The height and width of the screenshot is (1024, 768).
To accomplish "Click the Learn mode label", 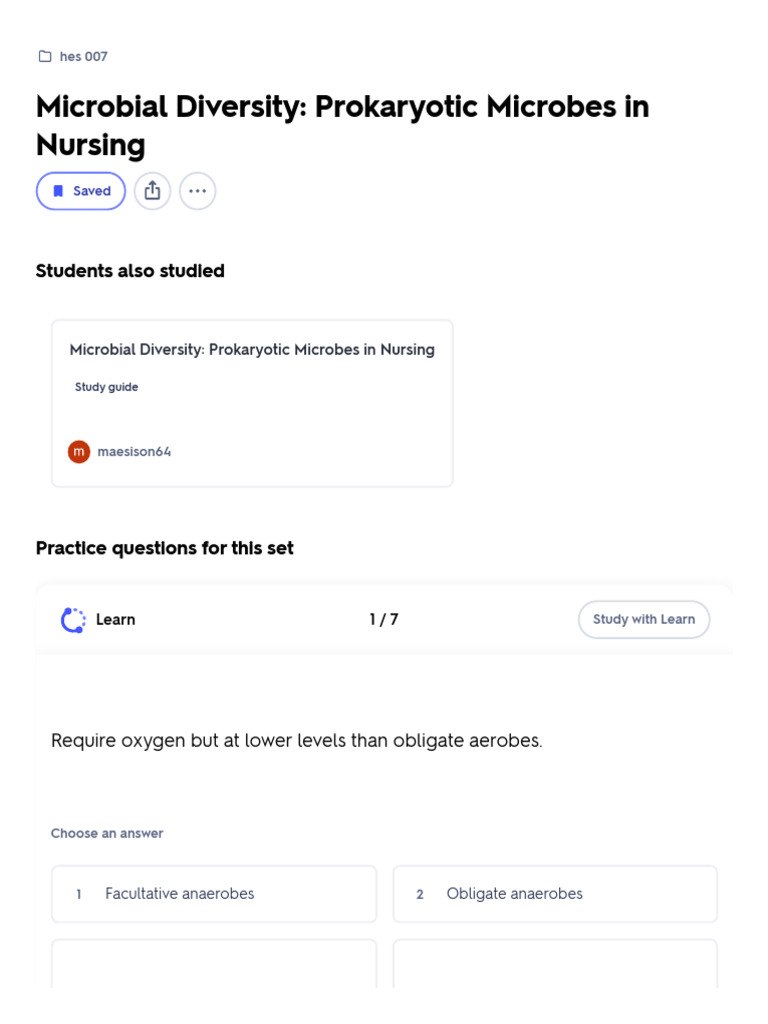I will (x=116, y=619).
